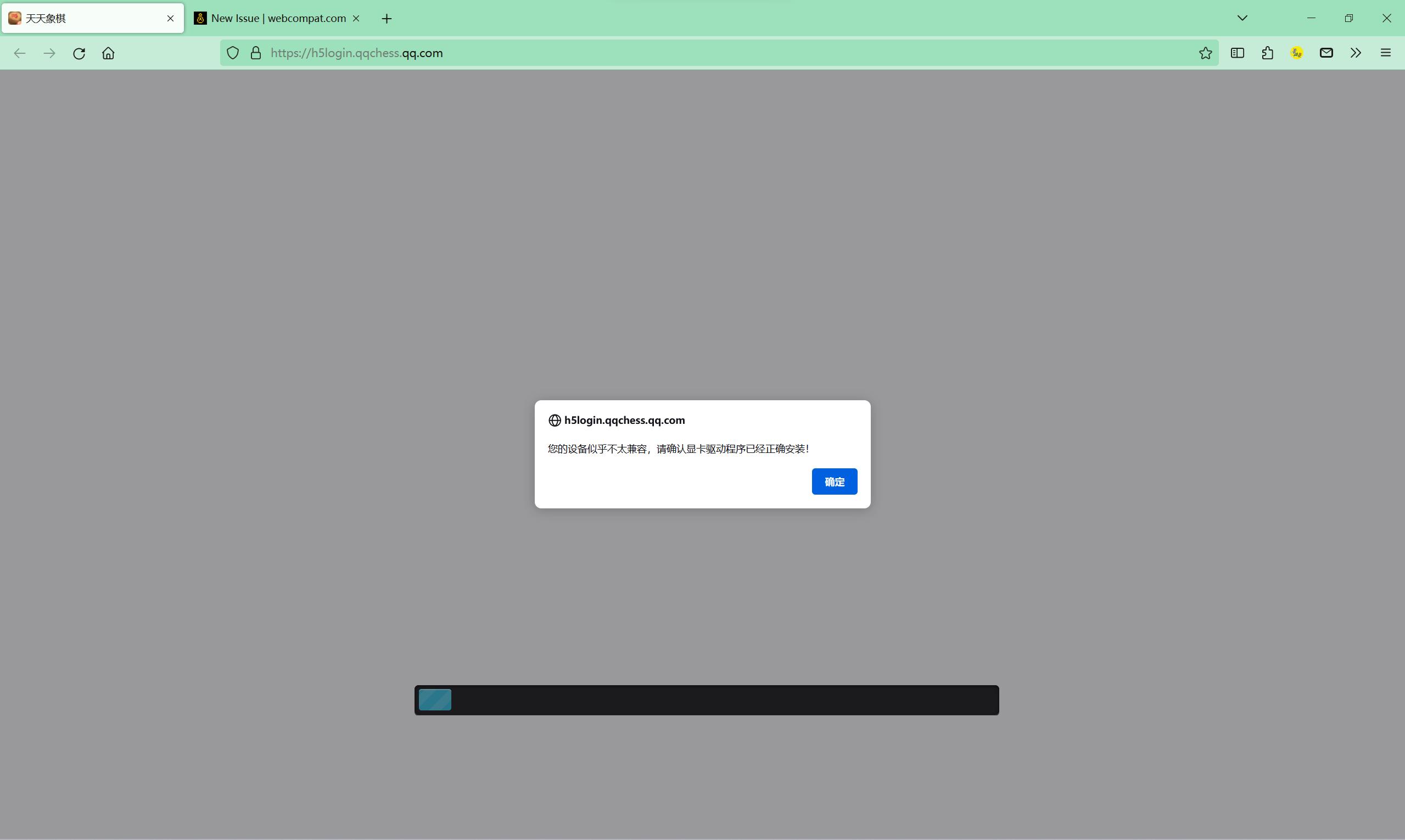The image size is (1405, 840).
Task: Navigate back using the back arrow
Action: click(x=19, y=53)
